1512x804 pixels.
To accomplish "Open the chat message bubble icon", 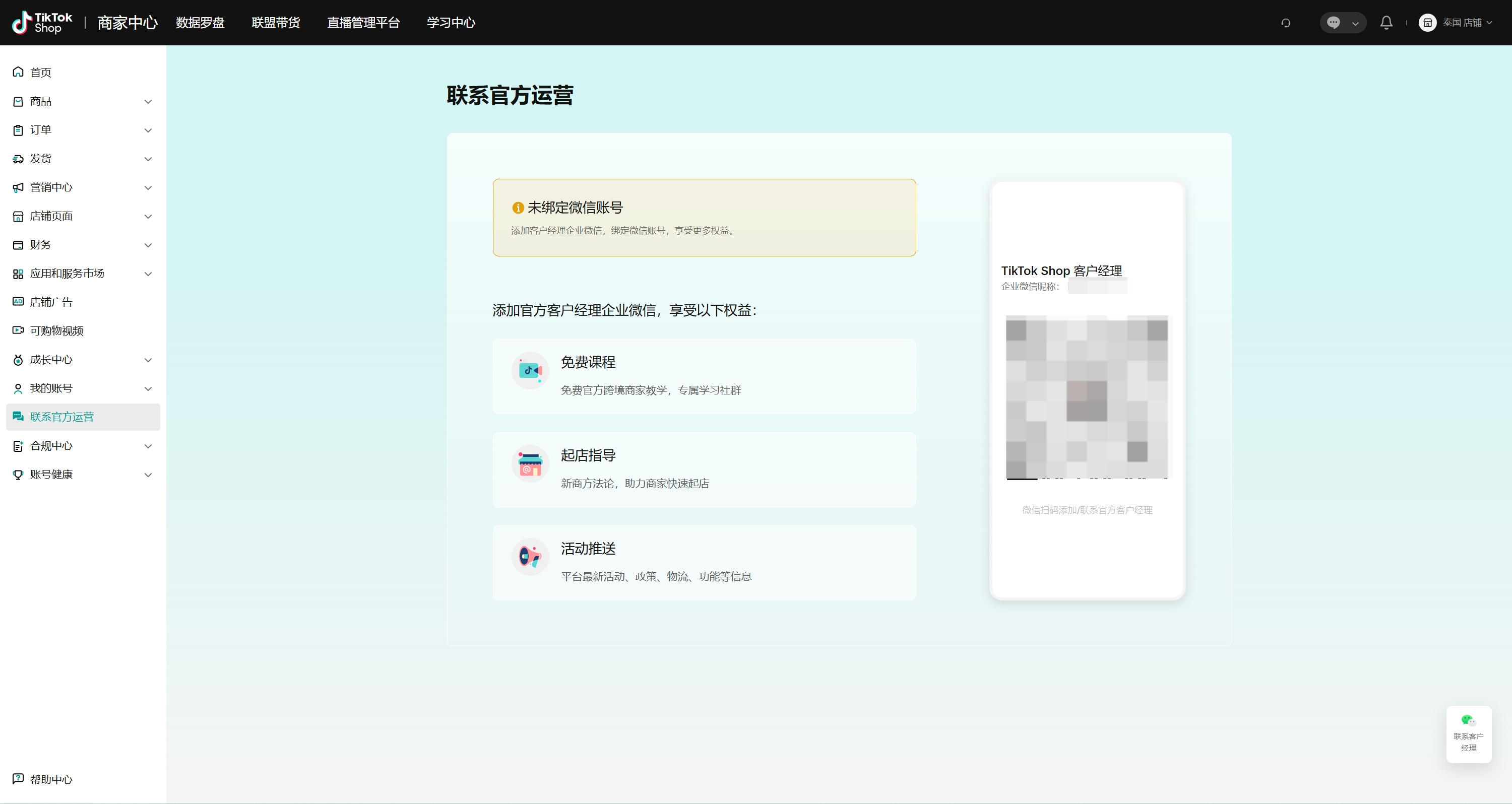I will tap(1334, 23).
